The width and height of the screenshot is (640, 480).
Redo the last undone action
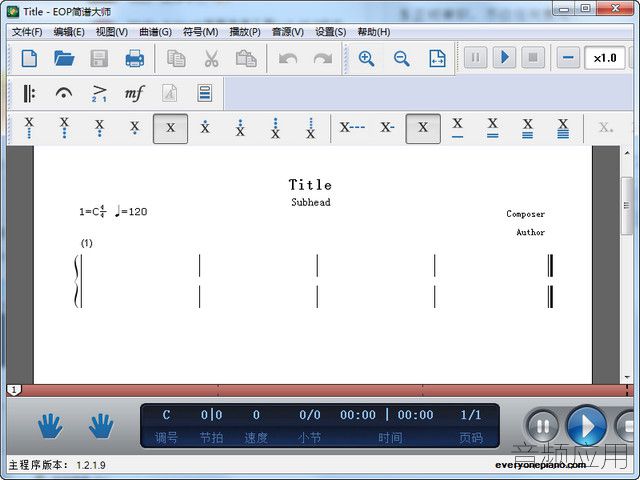[323, 58]
